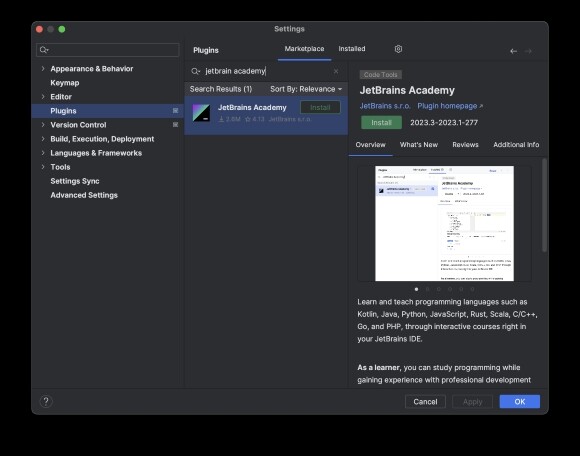The height and width of the screenshot is (456, 580).
Task: Expand Appearance & Behavior section
Action: pyautogui.click(x=43, y=68)
